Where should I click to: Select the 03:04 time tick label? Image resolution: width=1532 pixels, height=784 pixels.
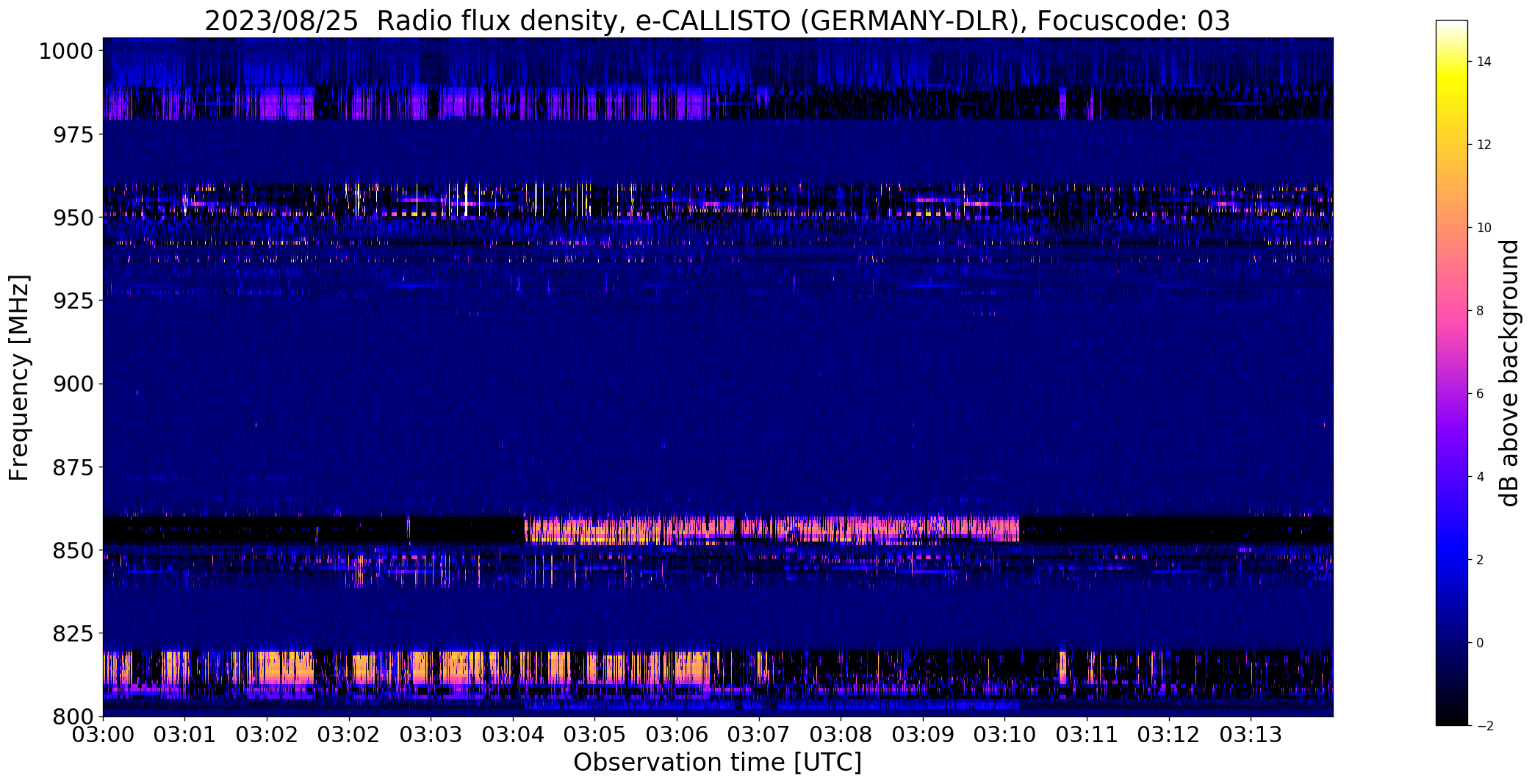[513, 735]
